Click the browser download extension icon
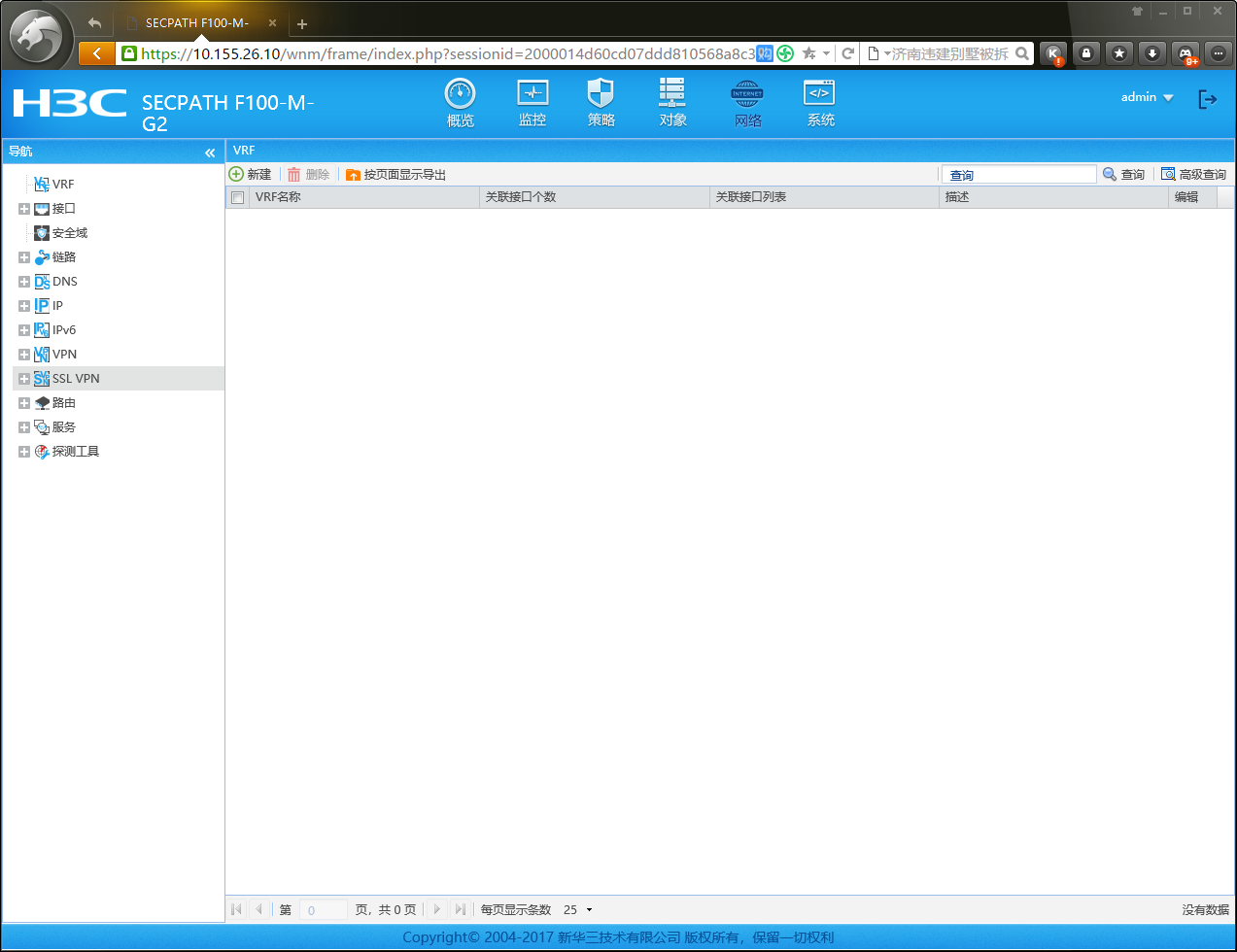This screenshot has height=952, width=1237. pyautogui.click(x=1152, y=53)
